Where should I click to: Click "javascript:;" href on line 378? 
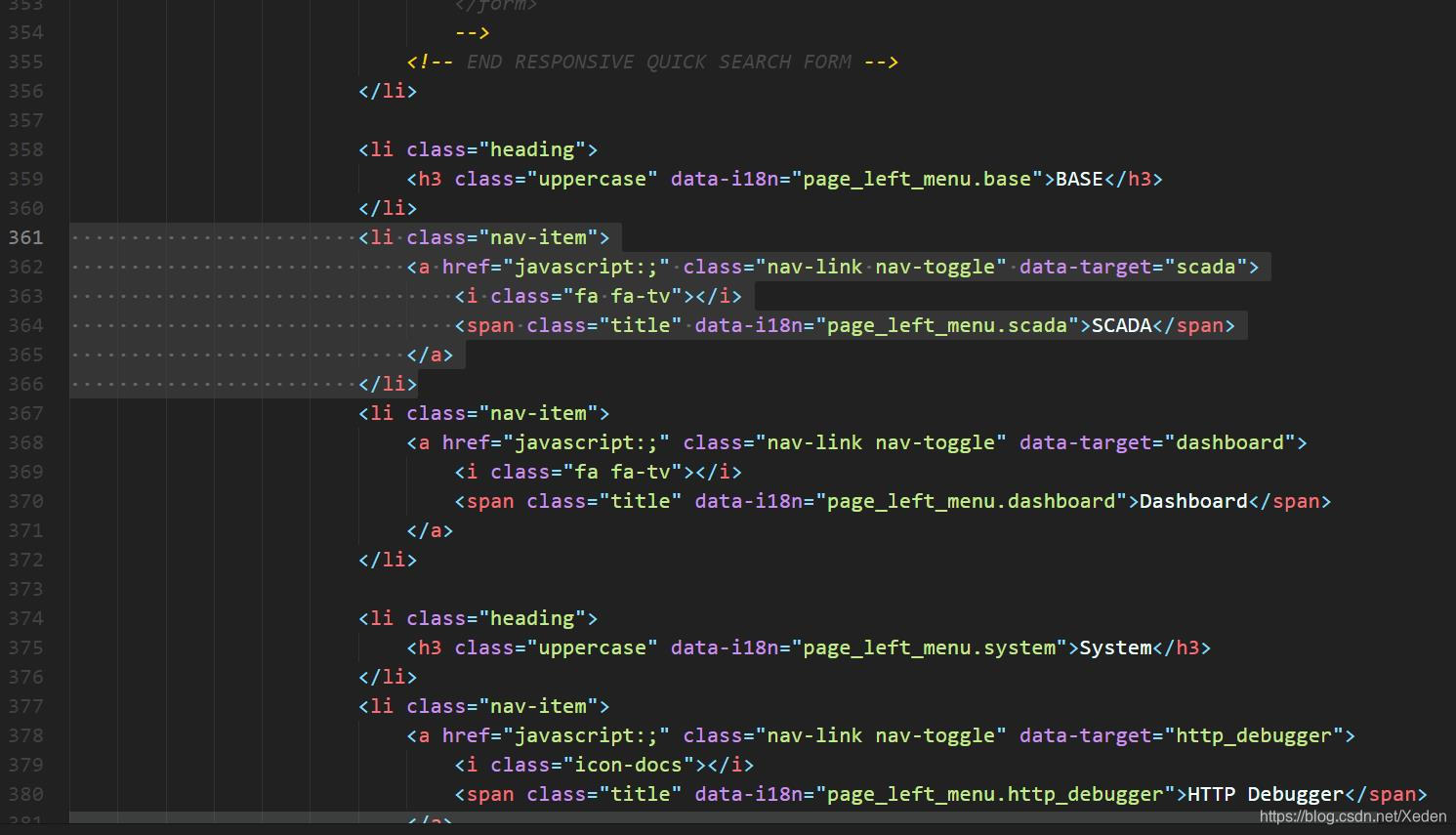click(587, 735)
